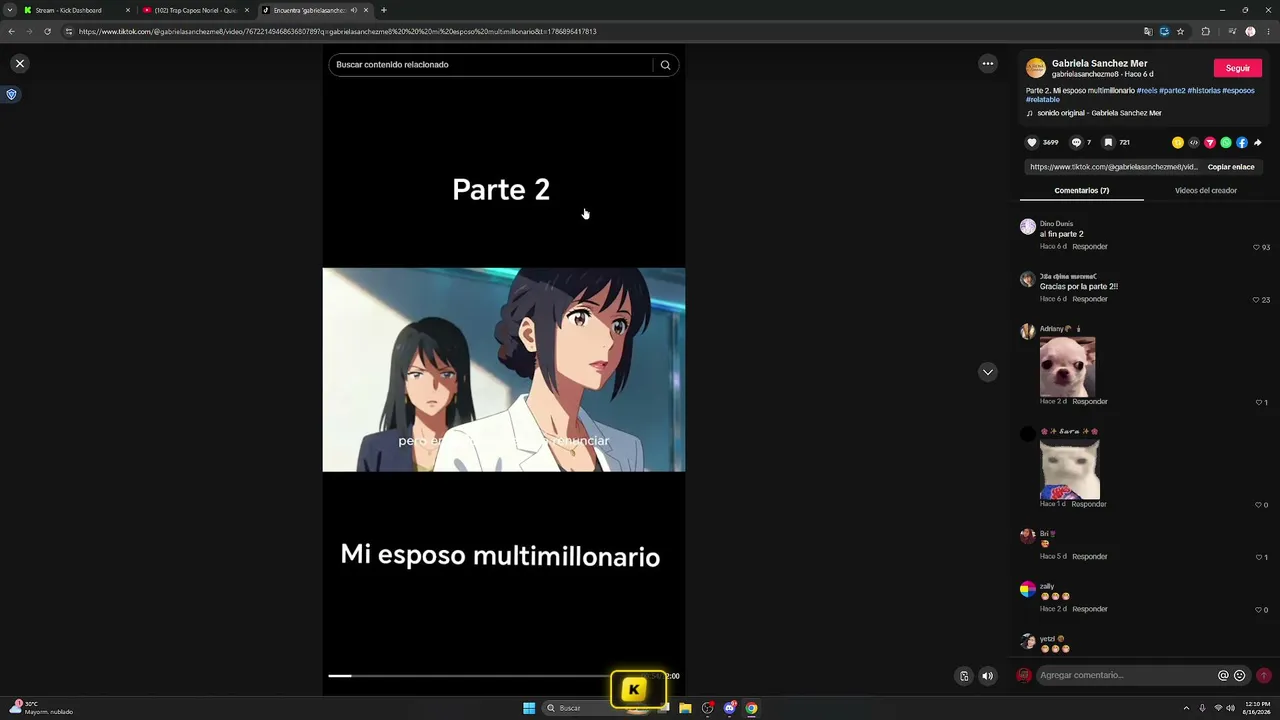Expand more share options arrow
Image resolution: width=1280 pixels, height=720 pixels.
pyautogui.click(x=1258, y=143)
